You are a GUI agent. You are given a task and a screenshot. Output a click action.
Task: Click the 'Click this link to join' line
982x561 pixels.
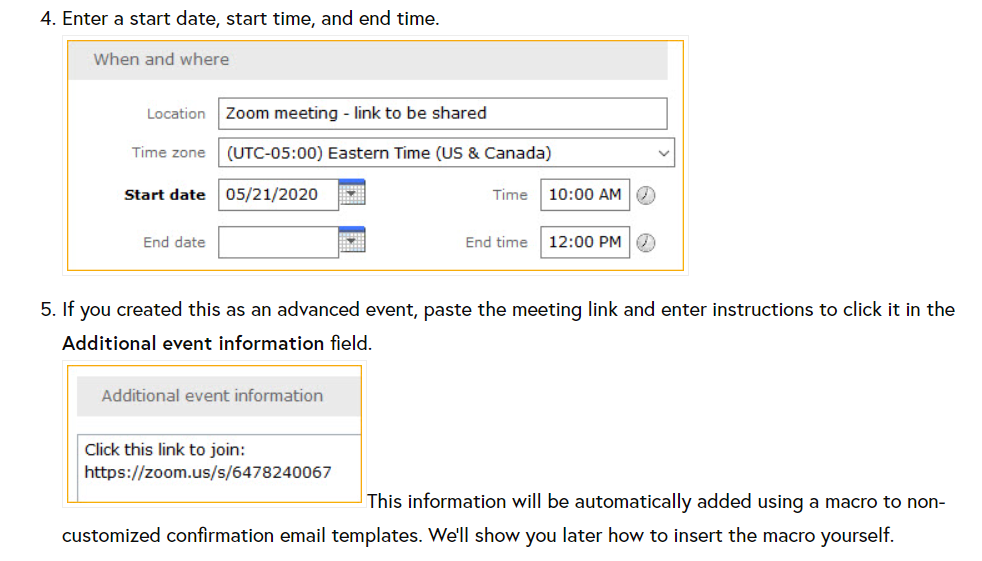pos(165,450)
